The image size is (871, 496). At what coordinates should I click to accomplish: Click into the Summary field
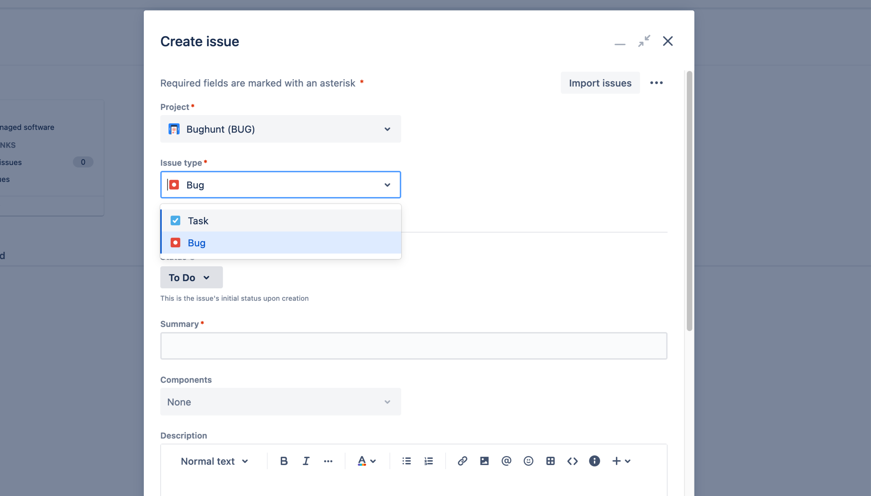pyautogui.click(x=413, y=346)
